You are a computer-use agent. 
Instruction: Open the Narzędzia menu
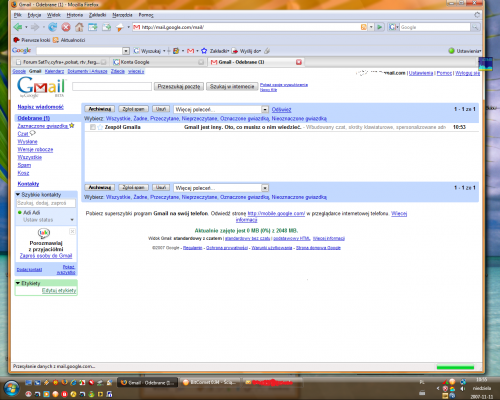122,15
